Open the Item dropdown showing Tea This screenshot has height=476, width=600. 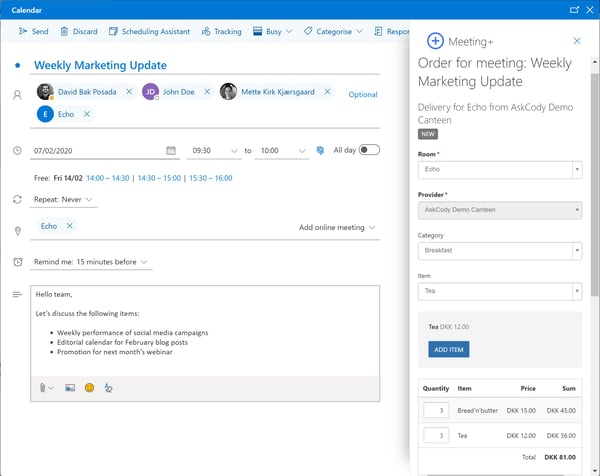point(500,291)
